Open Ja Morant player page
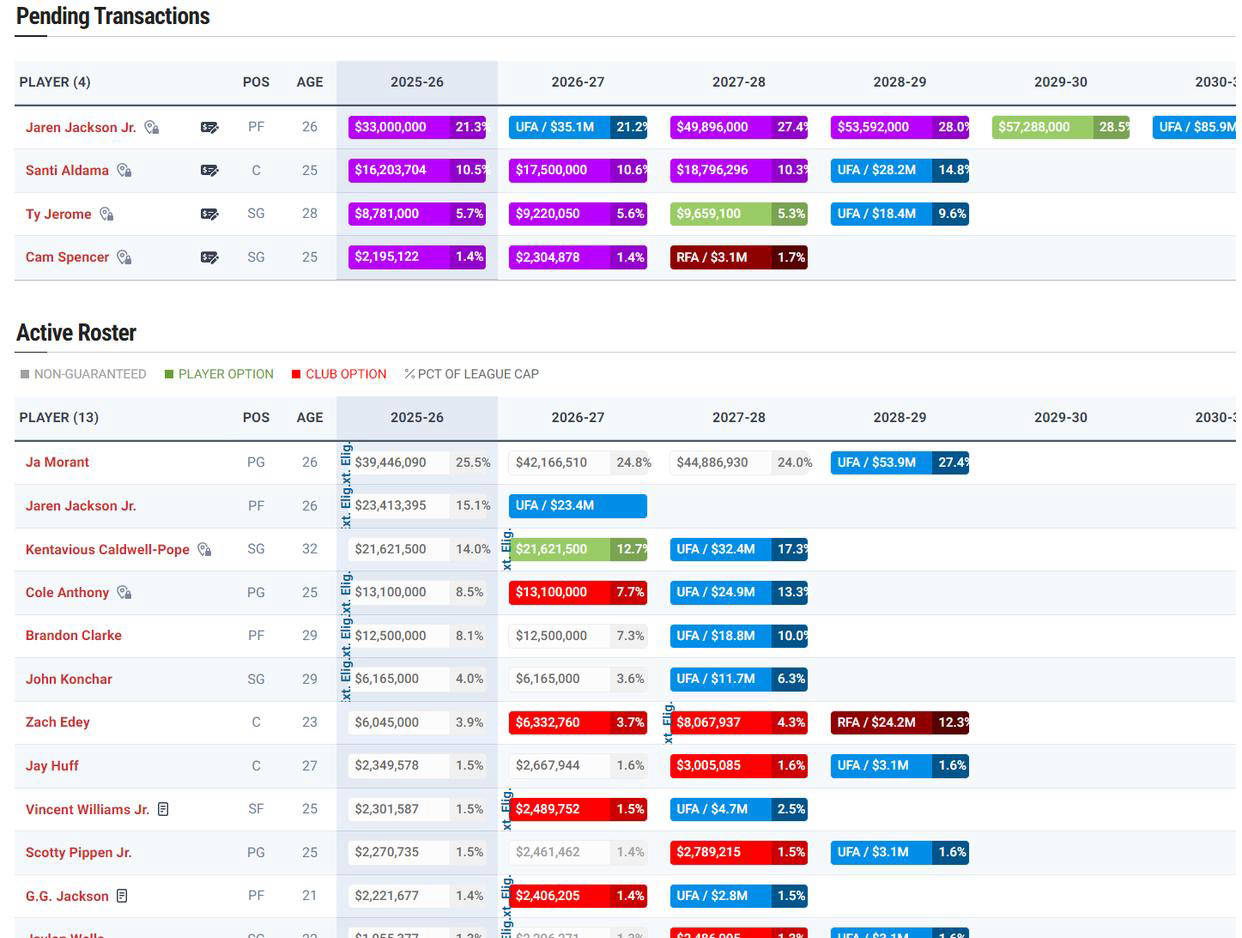The image size is (1242, 938). pyautogui.click(x=57, y=462)
